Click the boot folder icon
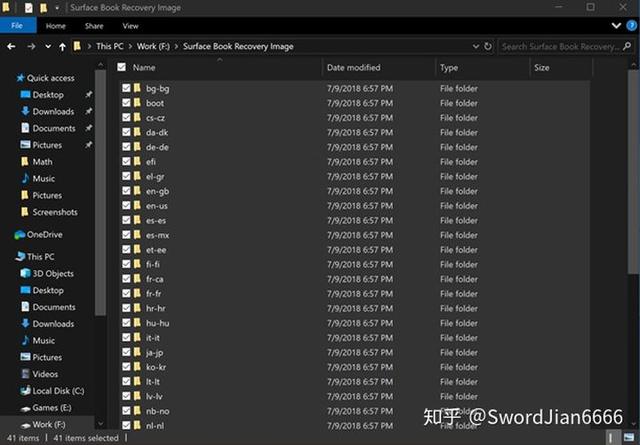 [137, 103]
